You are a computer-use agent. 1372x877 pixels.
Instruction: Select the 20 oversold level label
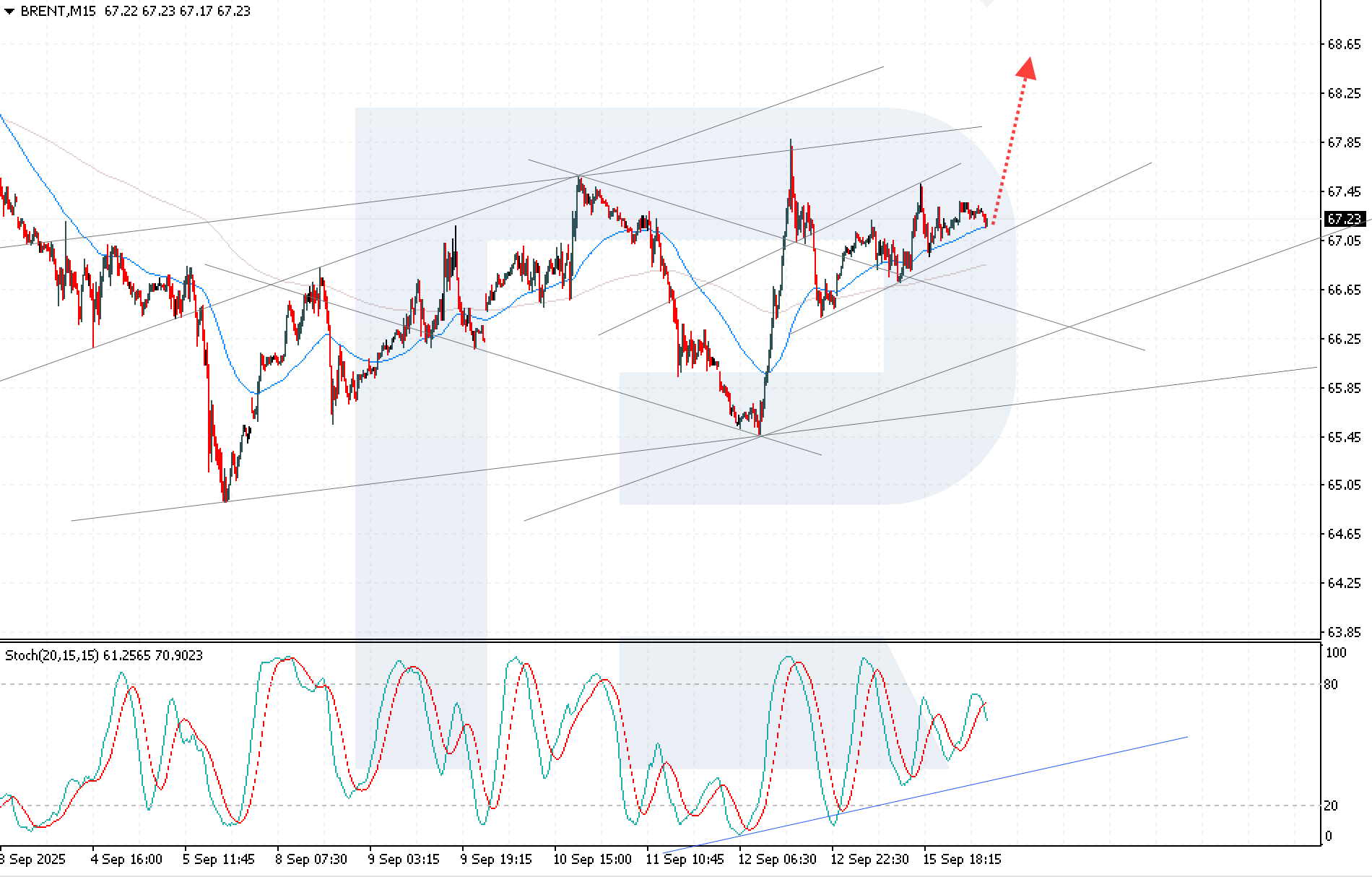click(1331, 805)
